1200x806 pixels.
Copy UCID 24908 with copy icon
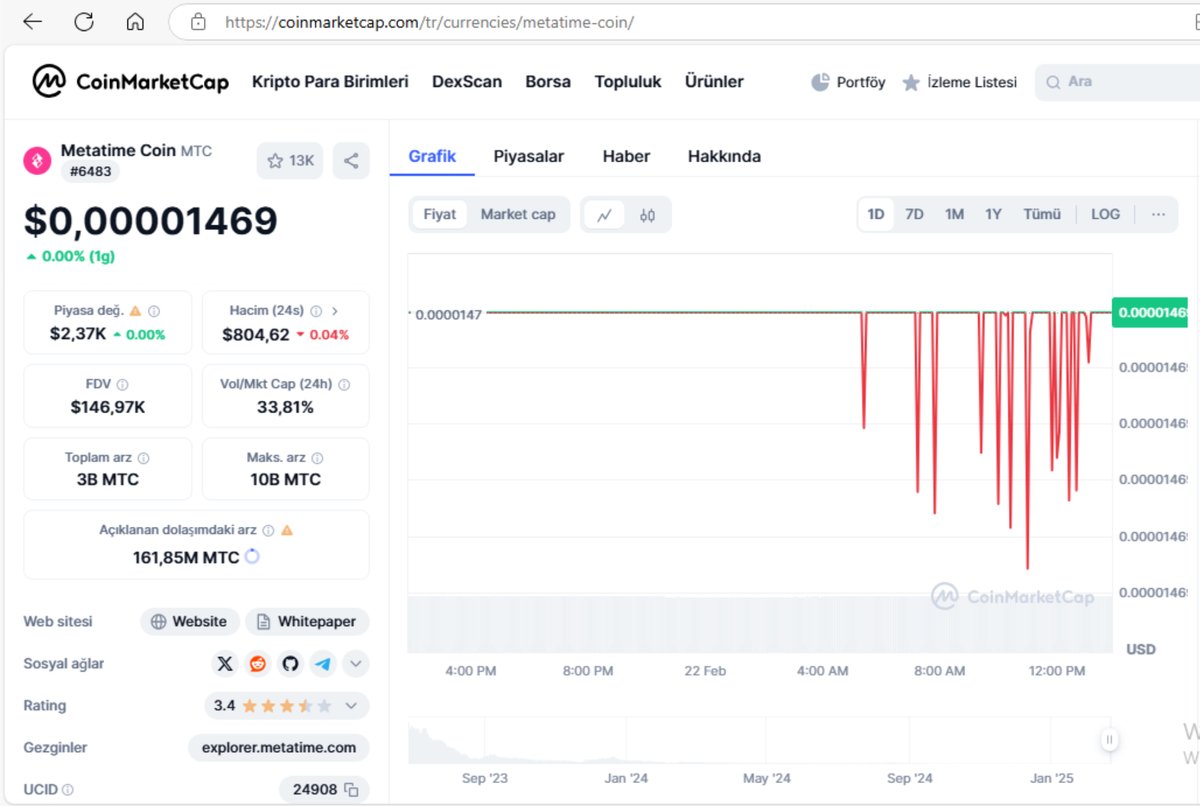351,790
